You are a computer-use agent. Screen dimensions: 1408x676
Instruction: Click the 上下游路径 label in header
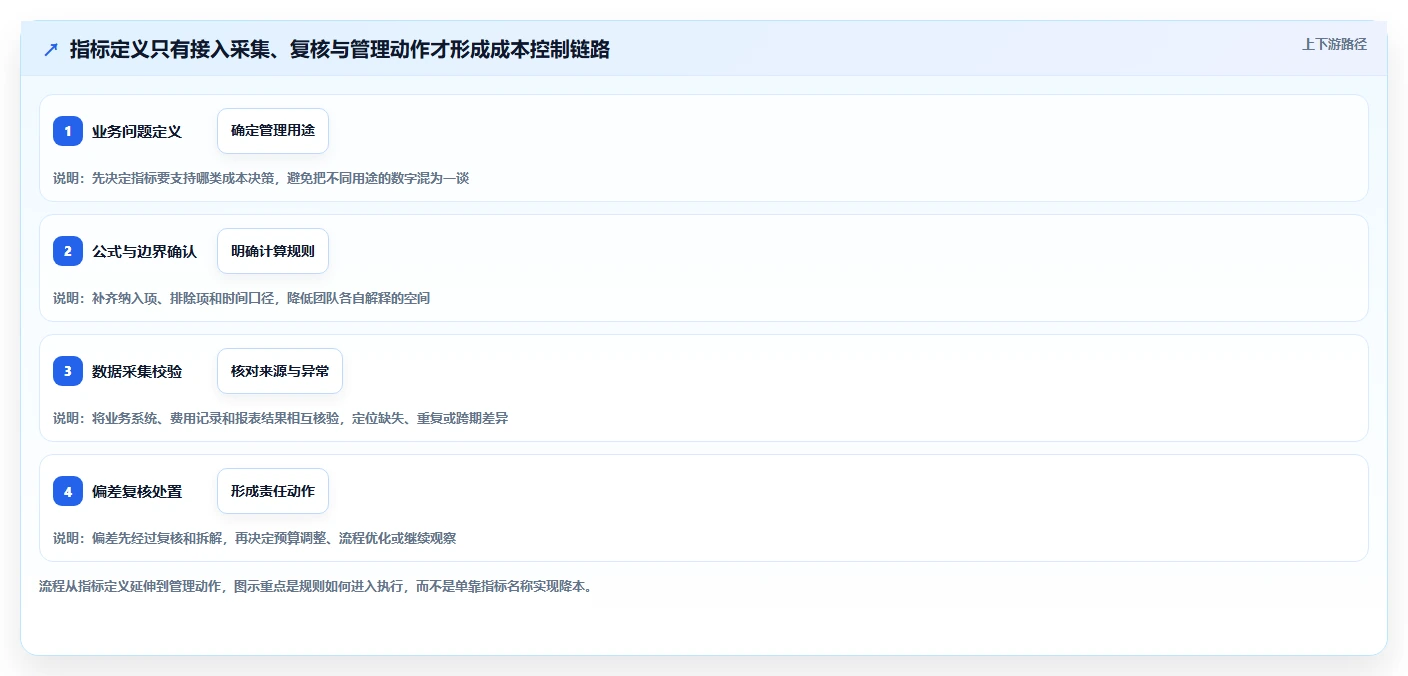pos(1334,44)
